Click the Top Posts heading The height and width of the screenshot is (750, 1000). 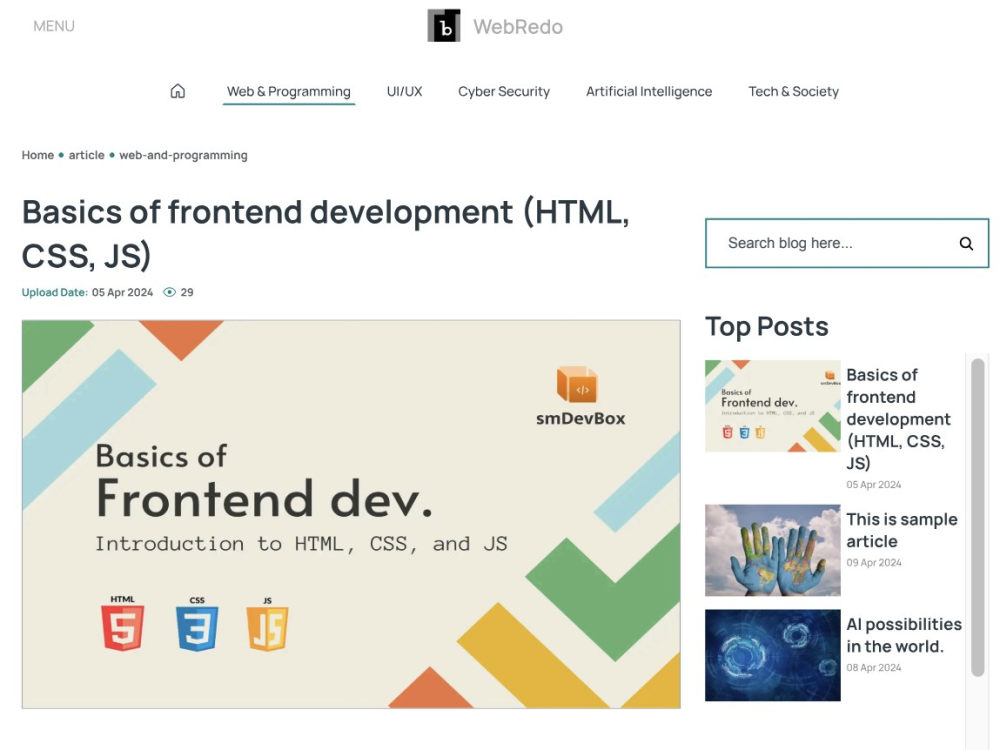point(767,327)
